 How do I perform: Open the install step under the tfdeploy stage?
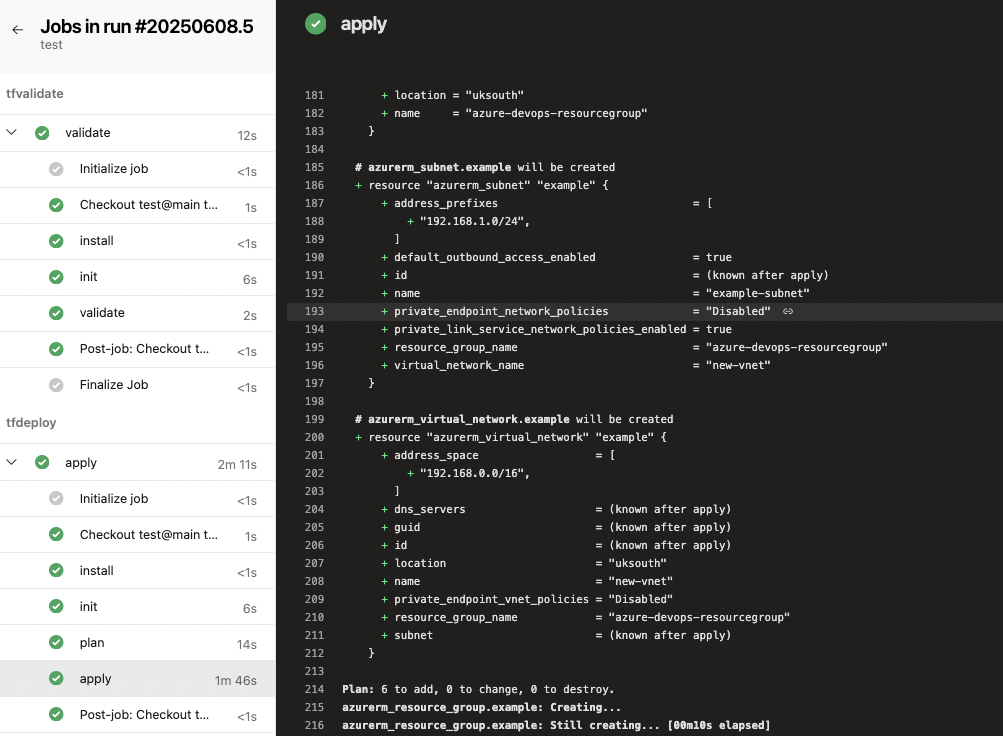[x=97, y=571]
